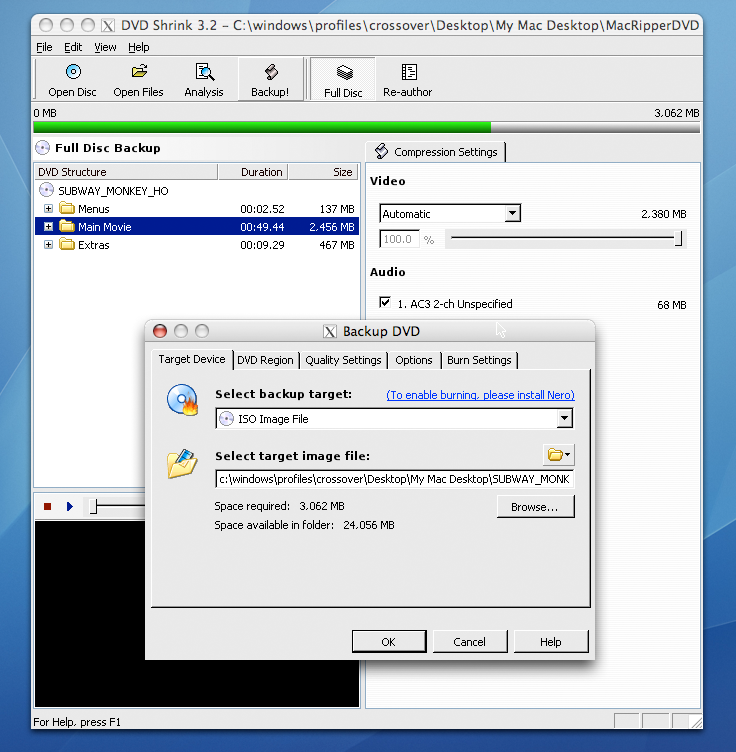Image resolution: width=736 pixels, height=752 pixels.
Task: Click the Compression Settings tab icon
Action: click(x=382, y=151)
